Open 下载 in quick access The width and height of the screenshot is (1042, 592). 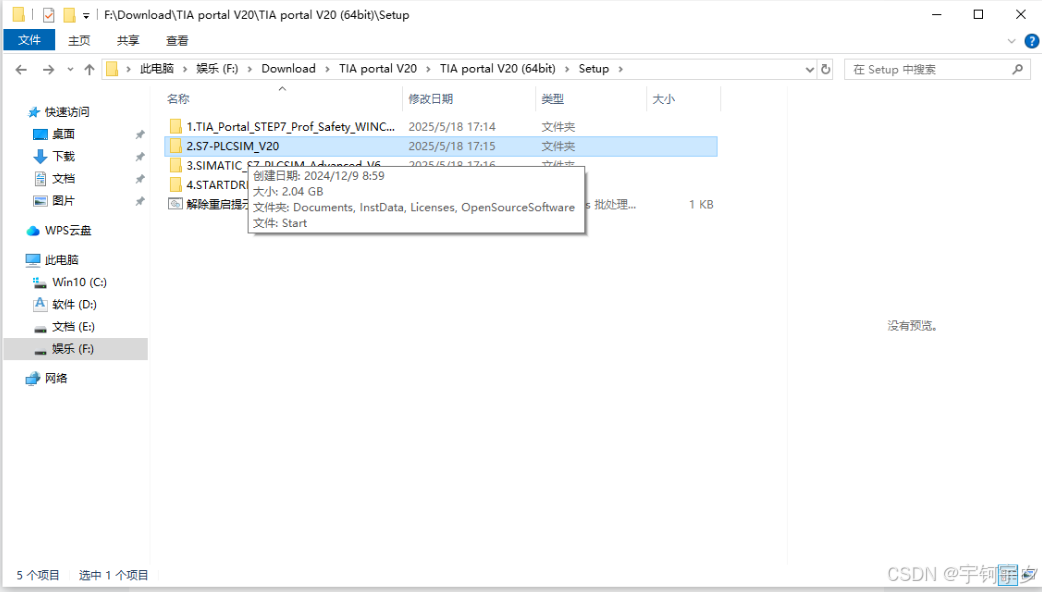point(64,156)
